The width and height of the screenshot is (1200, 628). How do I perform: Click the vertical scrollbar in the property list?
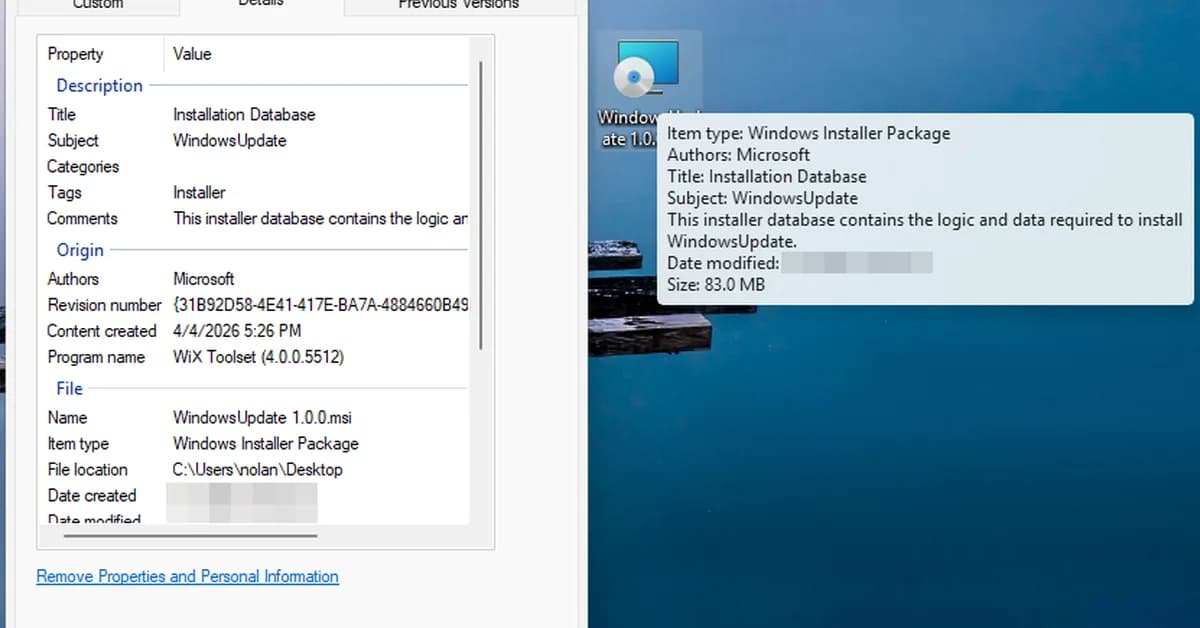[x=481, y=205]
